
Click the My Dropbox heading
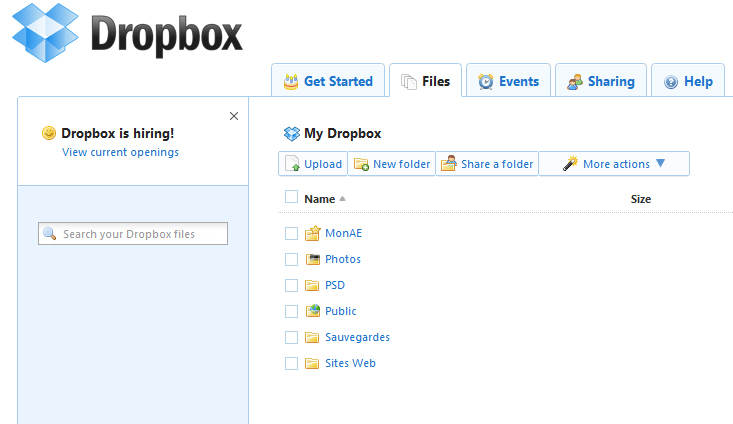coord(342,134)
